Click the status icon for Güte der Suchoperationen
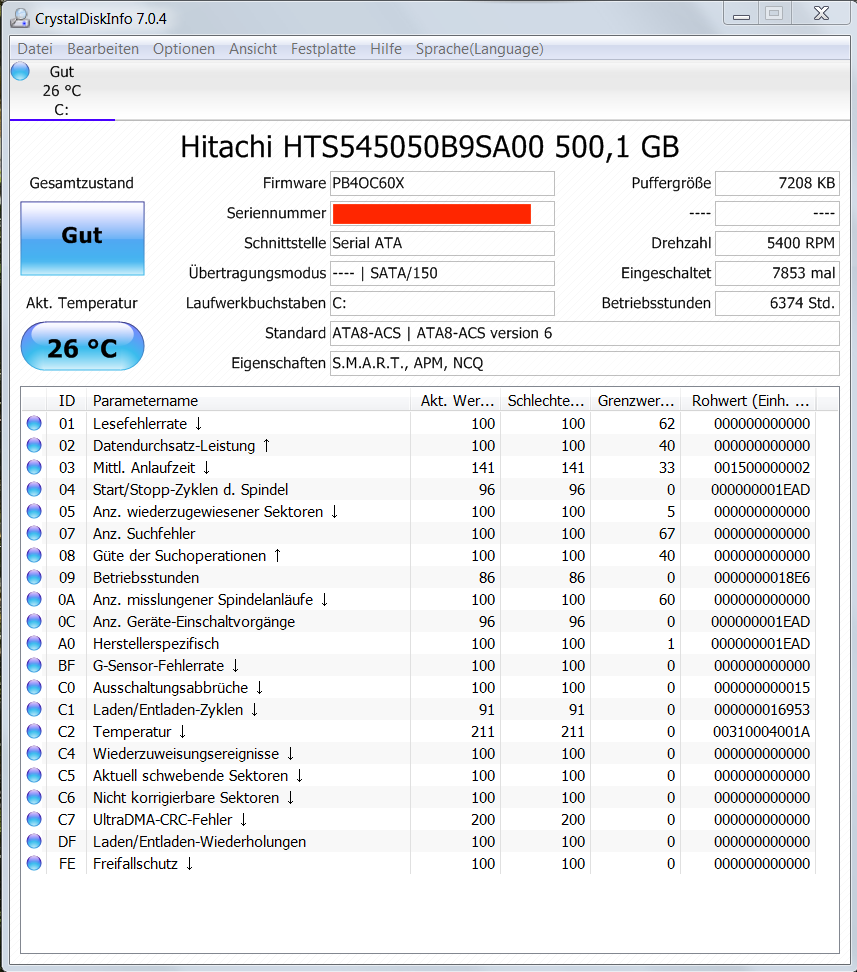Viewport: 857px width, 972px height. (34, 555)
